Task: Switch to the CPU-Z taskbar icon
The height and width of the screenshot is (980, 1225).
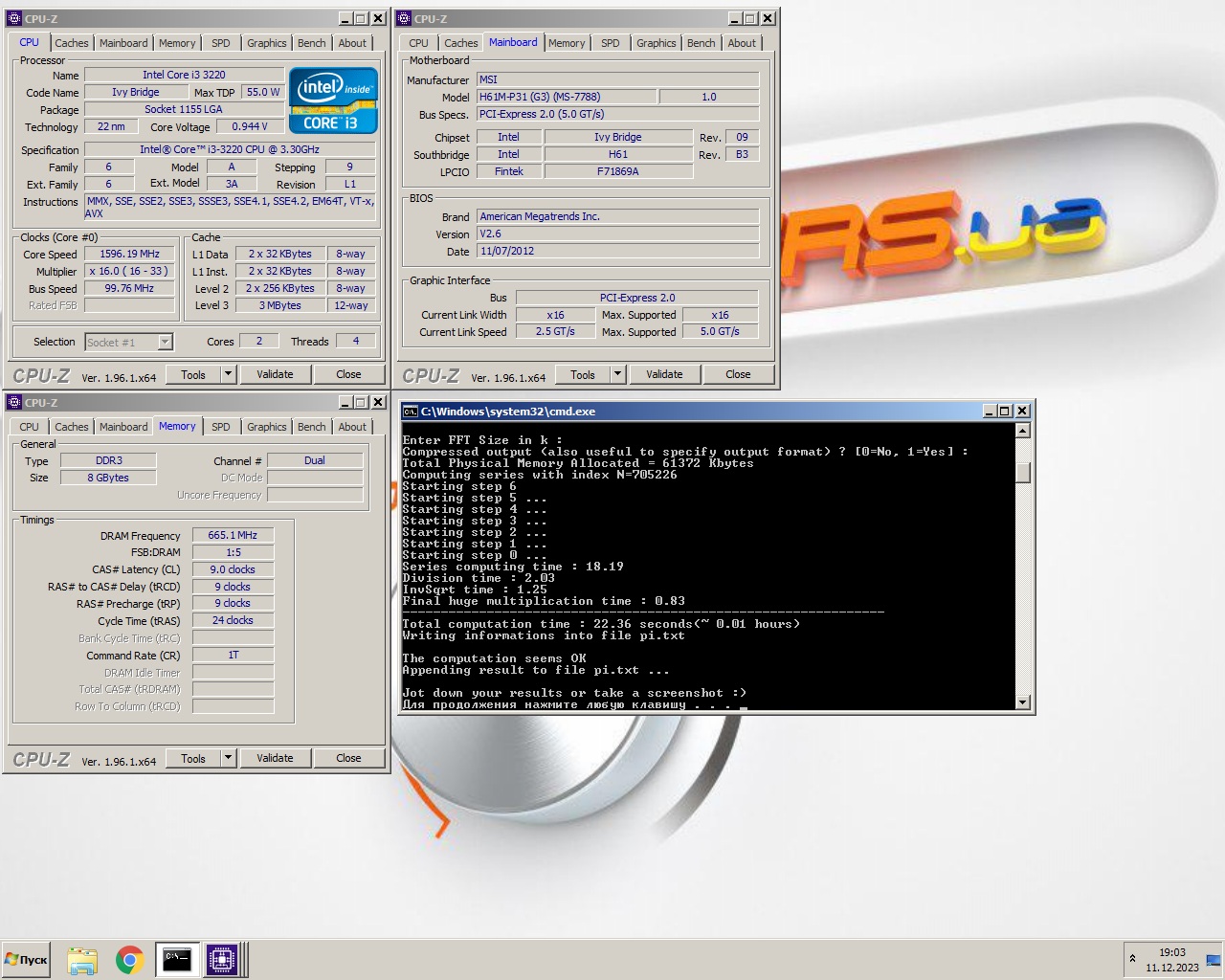Action: coord(222,960)
